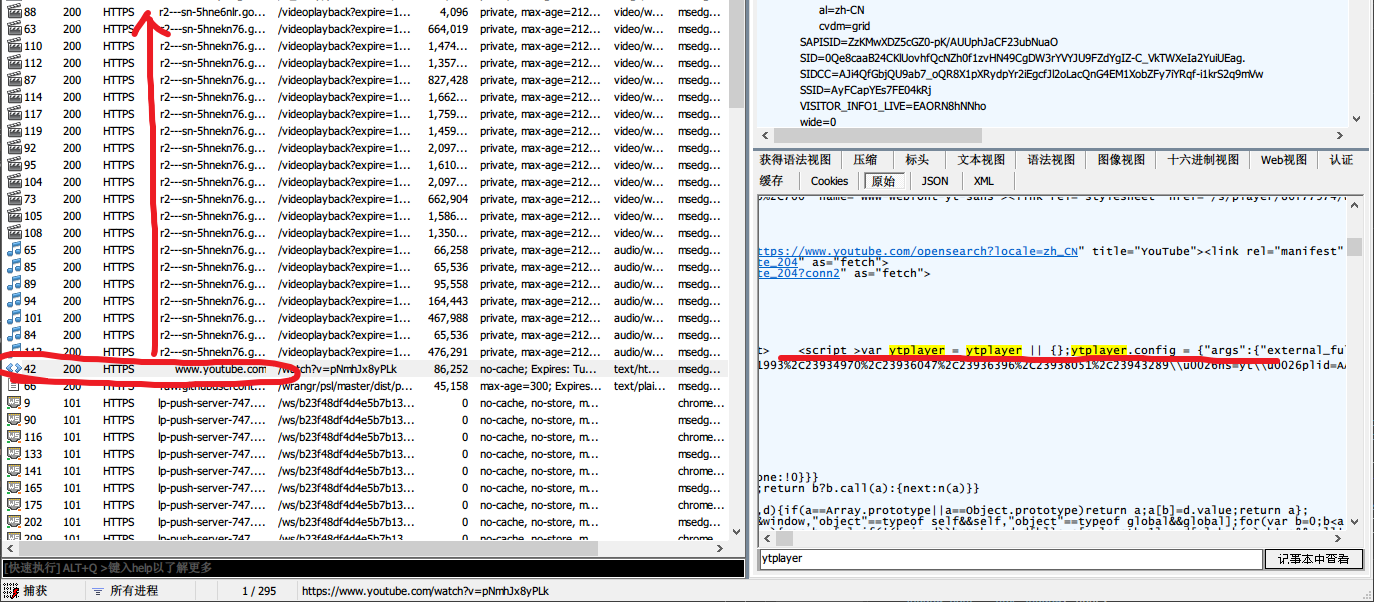Open the 所有进程 process filter
The image size is (1374, 602).
pyautogui.click(x=125, y=591)
